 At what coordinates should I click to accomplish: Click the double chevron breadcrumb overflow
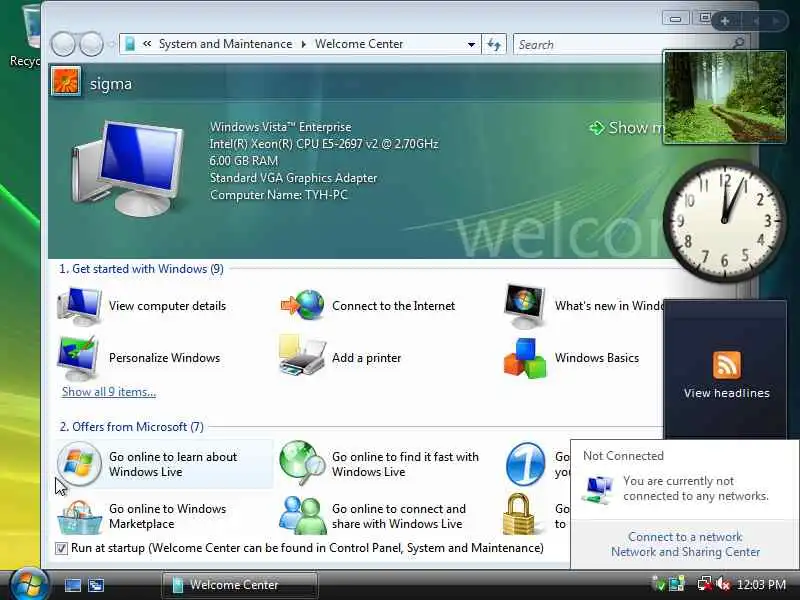(147, 44)
